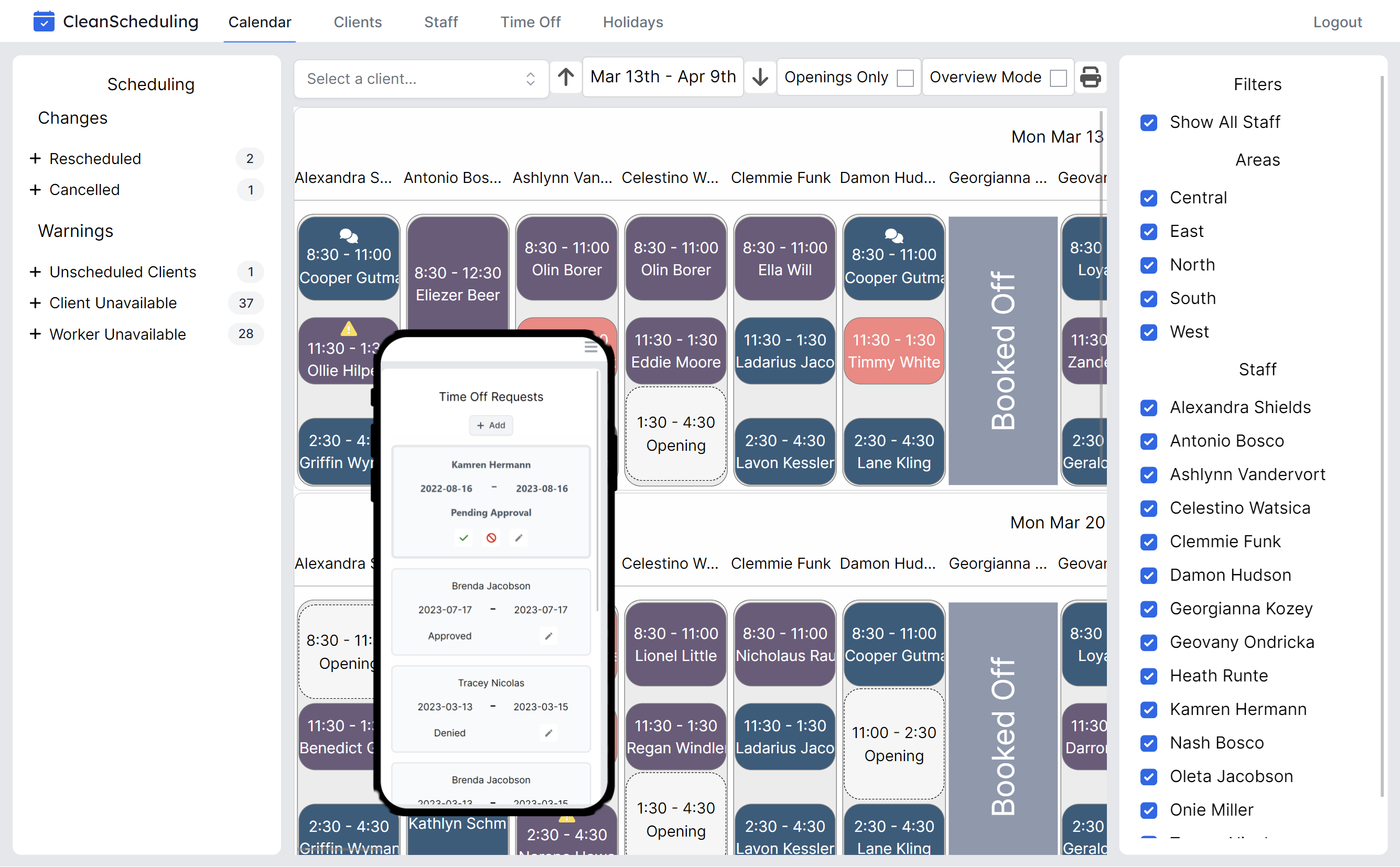Approve Kamren Hermann time off with green check
The image size is (1400, 867).
pos(464,538)
